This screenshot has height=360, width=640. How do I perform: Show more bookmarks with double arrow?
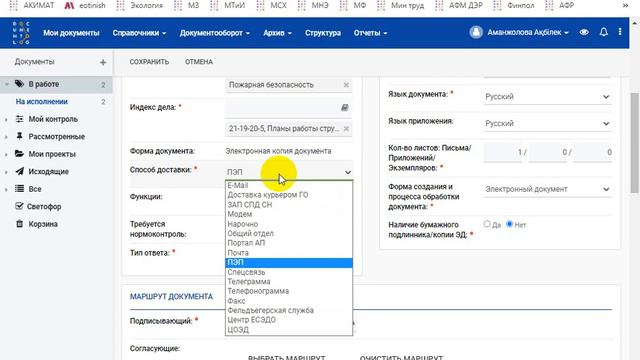point(625,5)
